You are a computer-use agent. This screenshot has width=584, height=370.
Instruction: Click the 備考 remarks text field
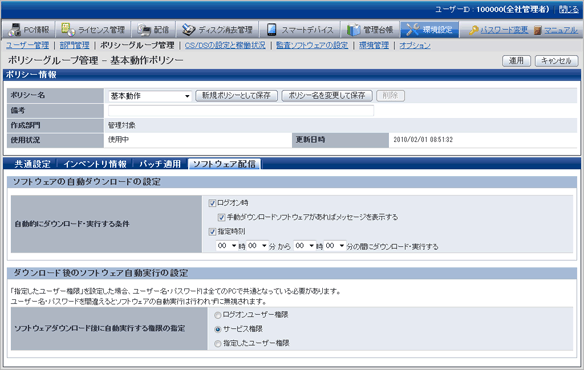[241, 111]
